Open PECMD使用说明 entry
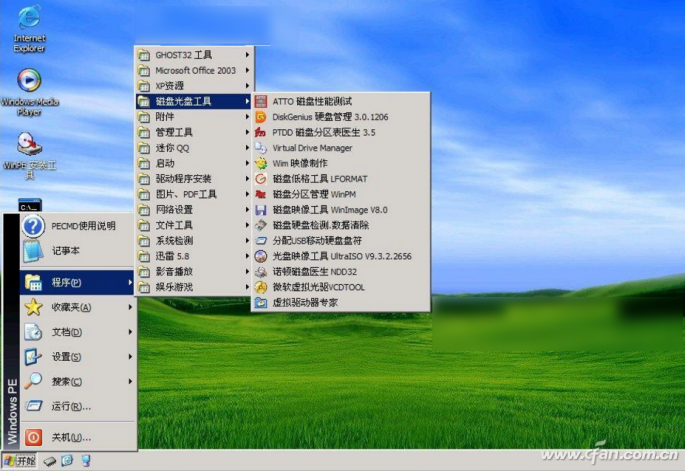Viewport: 685px width, 471px height. click(x=77, y=226)
